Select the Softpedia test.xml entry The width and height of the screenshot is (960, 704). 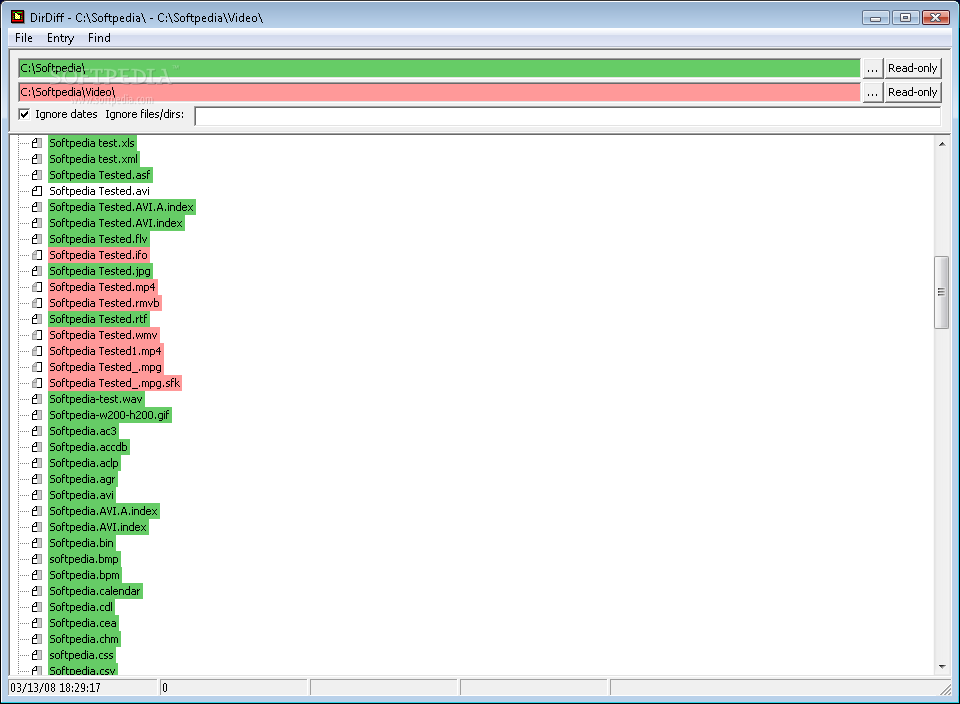[94, 159]
